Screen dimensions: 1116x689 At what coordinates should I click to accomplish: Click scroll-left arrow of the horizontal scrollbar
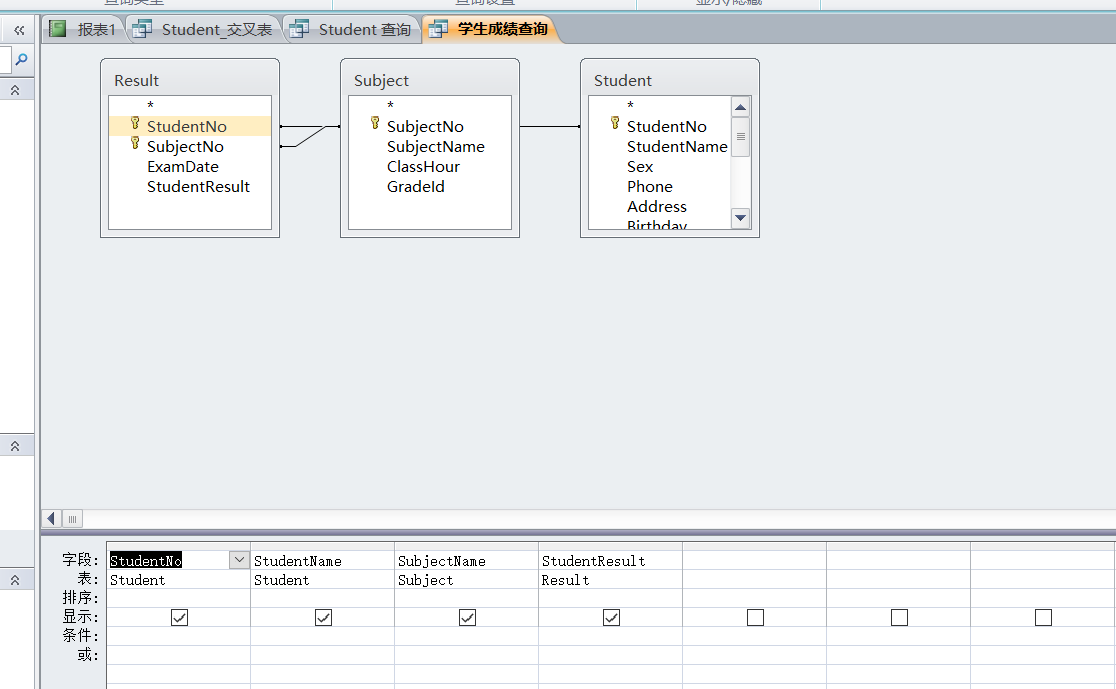click(x=52, y=518)
